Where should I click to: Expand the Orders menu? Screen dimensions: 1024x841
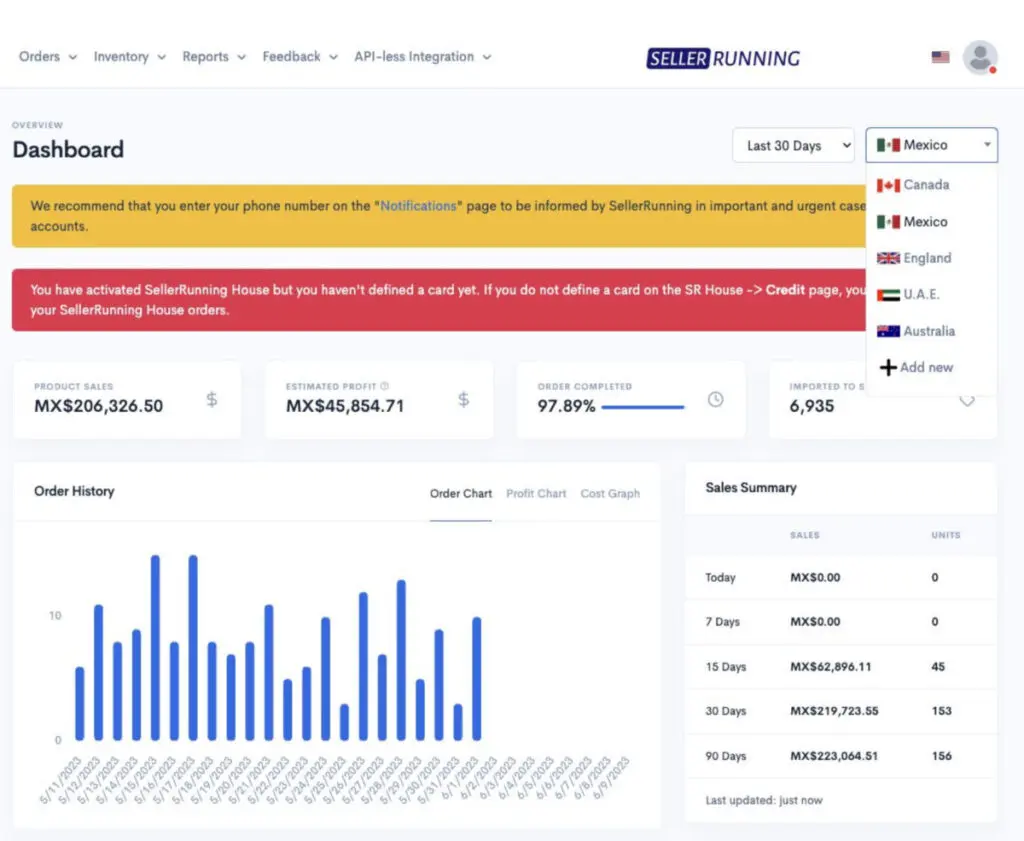click(x=47, y=57)
